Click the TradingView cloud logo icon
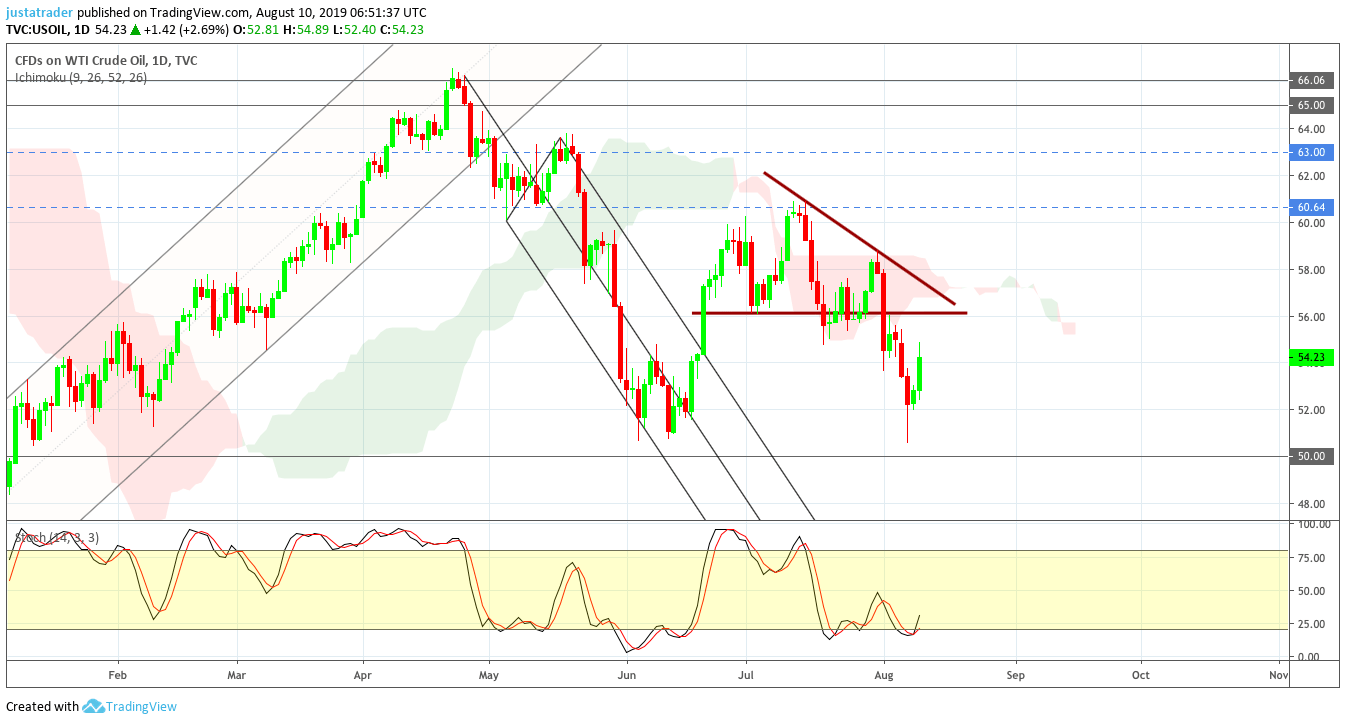The width and height of the screenshot is (1346, 724). coord(94,706)
